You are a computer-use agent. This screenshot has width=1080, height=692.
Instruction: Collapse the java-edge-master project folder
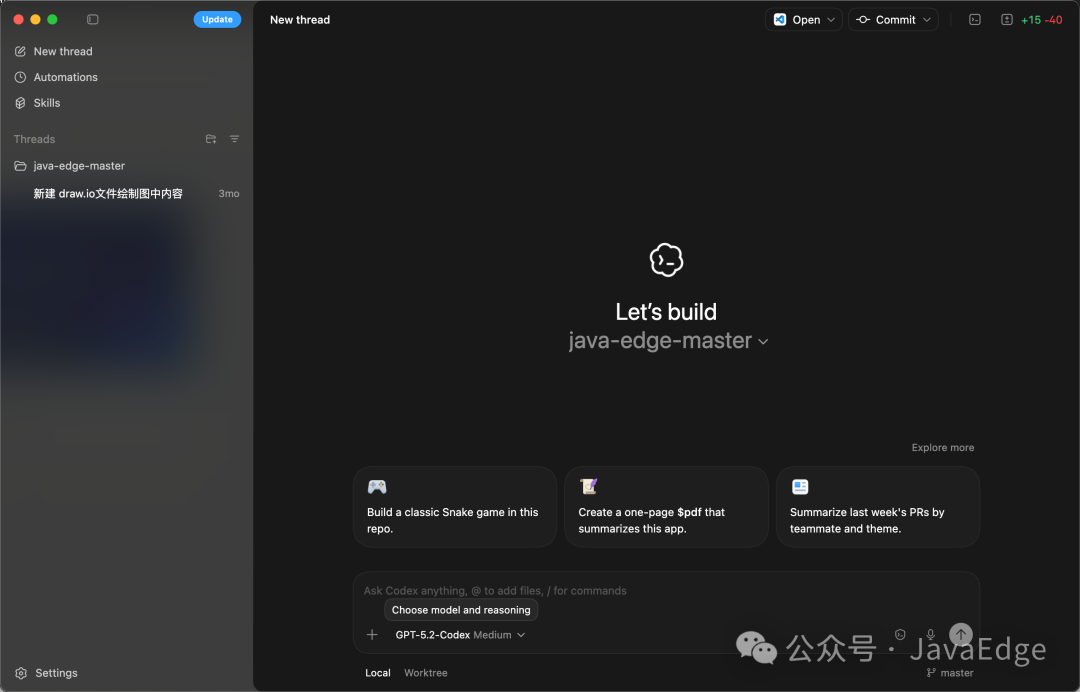click(x=79, y=166)
